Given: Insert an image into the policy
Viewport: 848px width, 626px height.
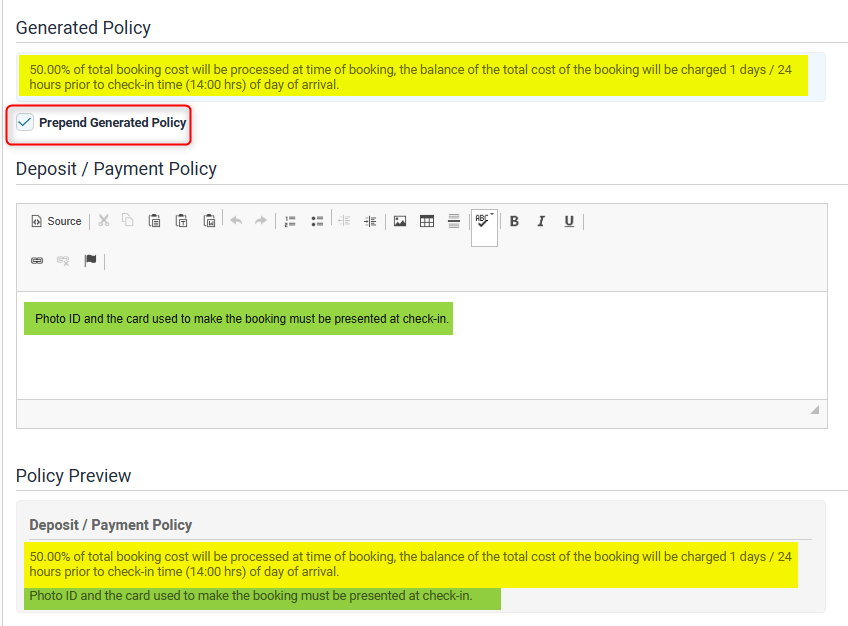Looking at the screenshot, I should coord(400,221).
